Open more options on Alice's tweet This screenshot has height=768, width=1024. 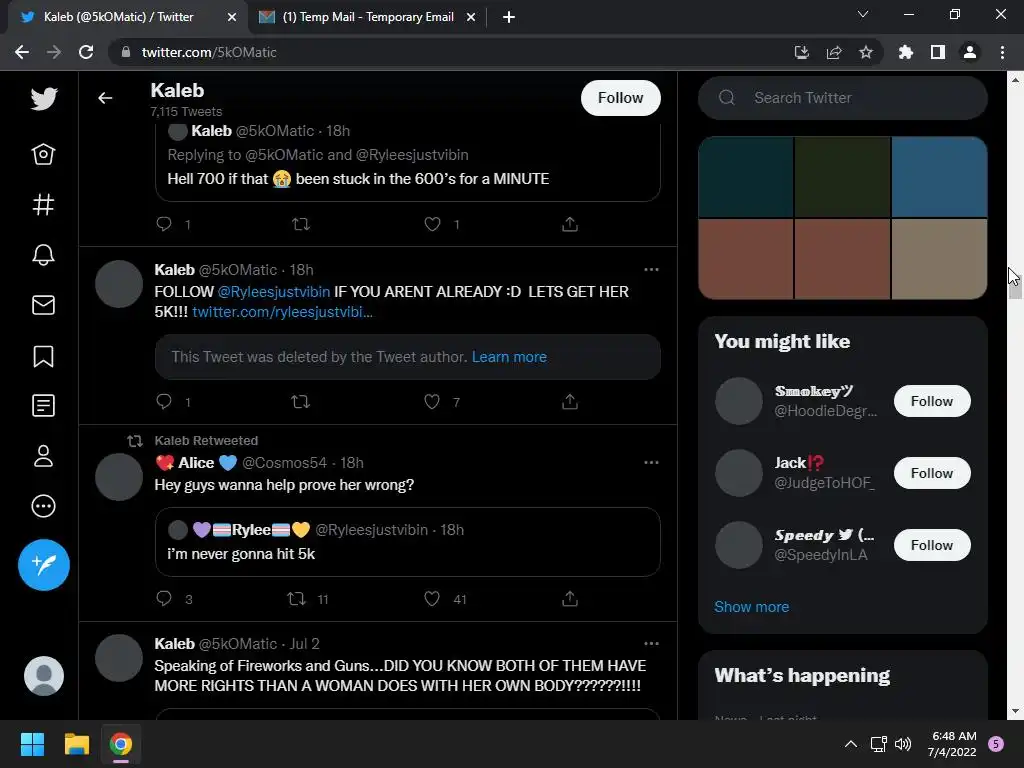point(651,462)
